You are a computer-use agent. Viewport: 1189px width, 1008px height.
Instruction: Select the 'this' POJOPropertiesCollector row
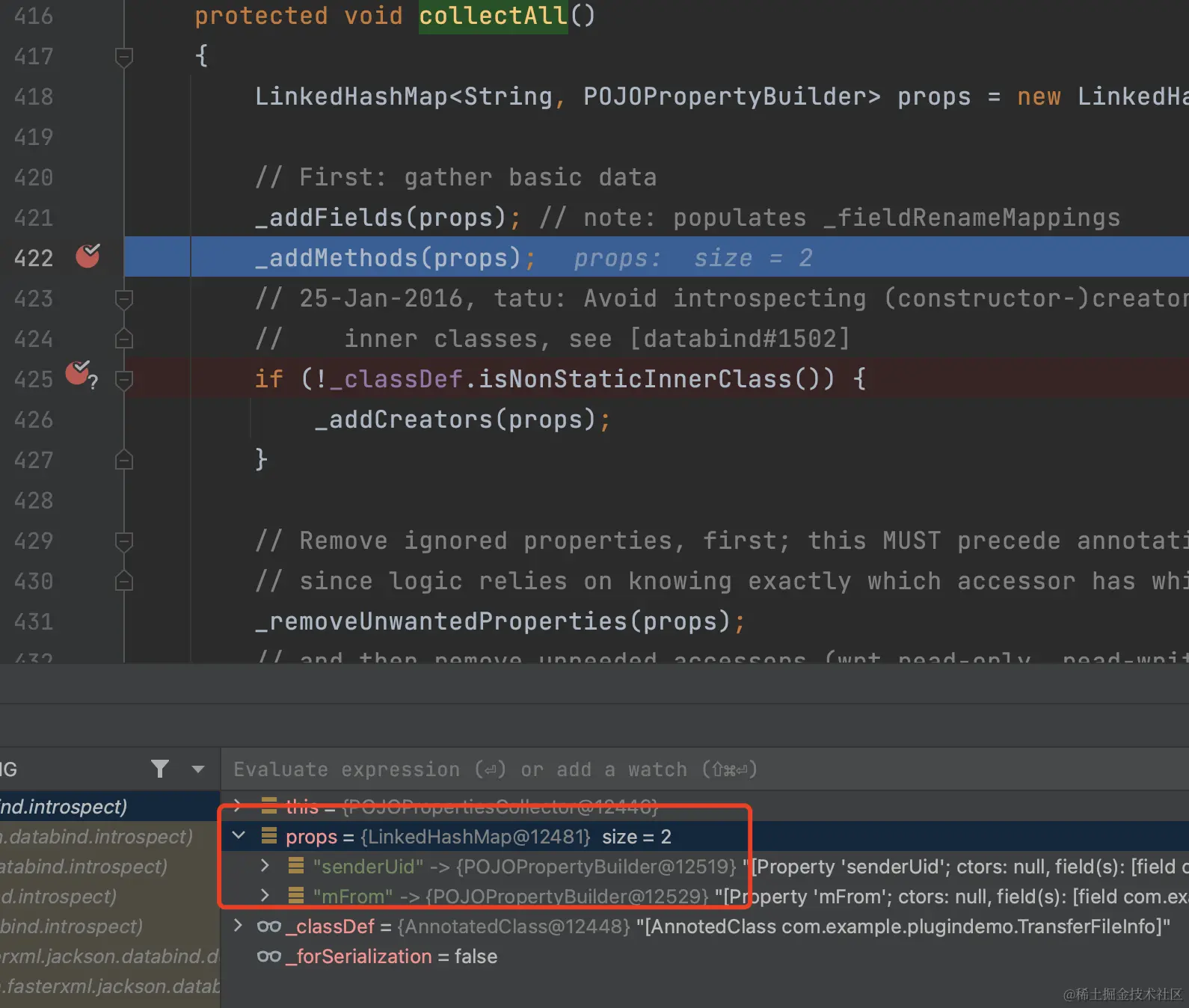coord(704,806)
